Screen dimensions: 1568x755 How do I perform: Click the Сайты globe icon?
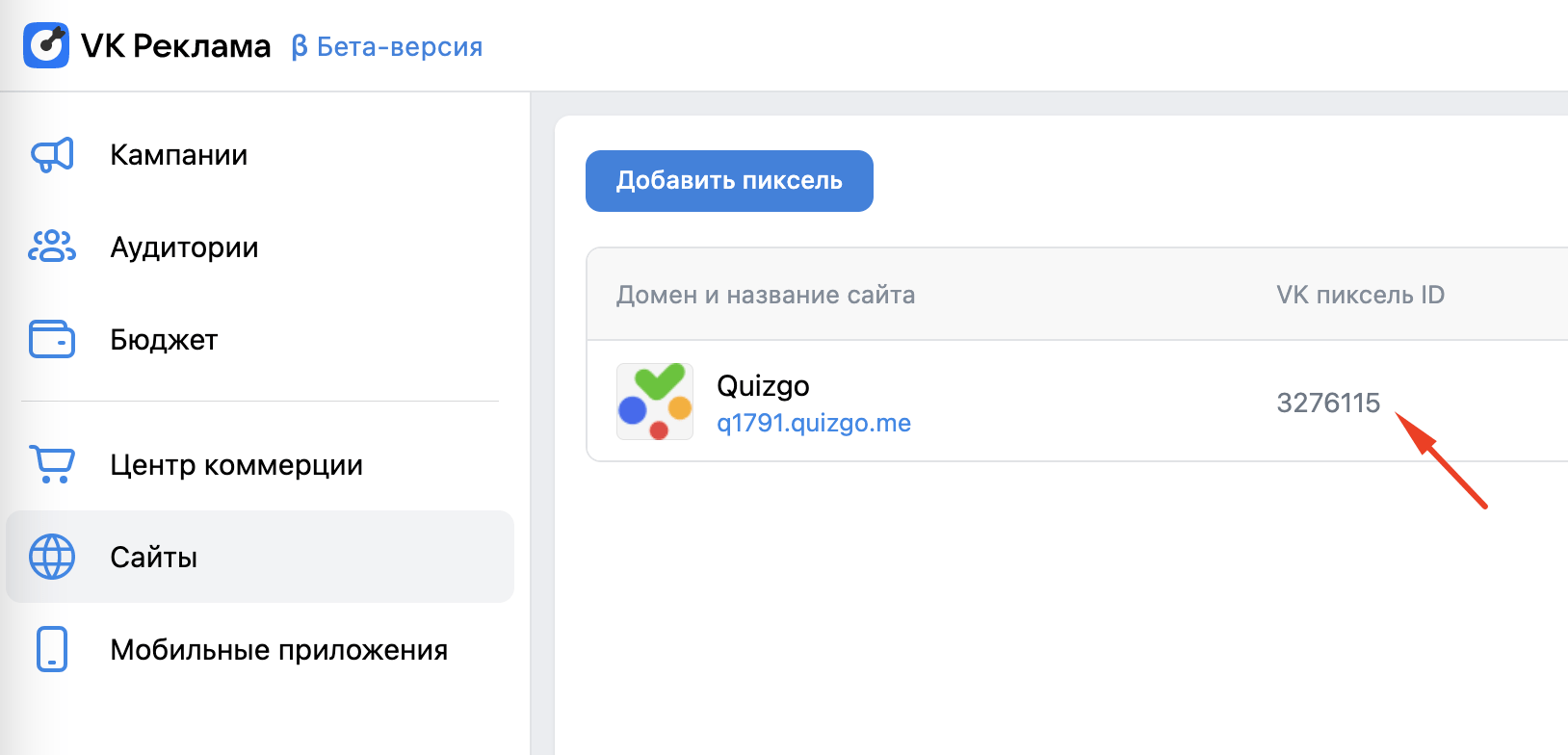(x=52, y=557)
